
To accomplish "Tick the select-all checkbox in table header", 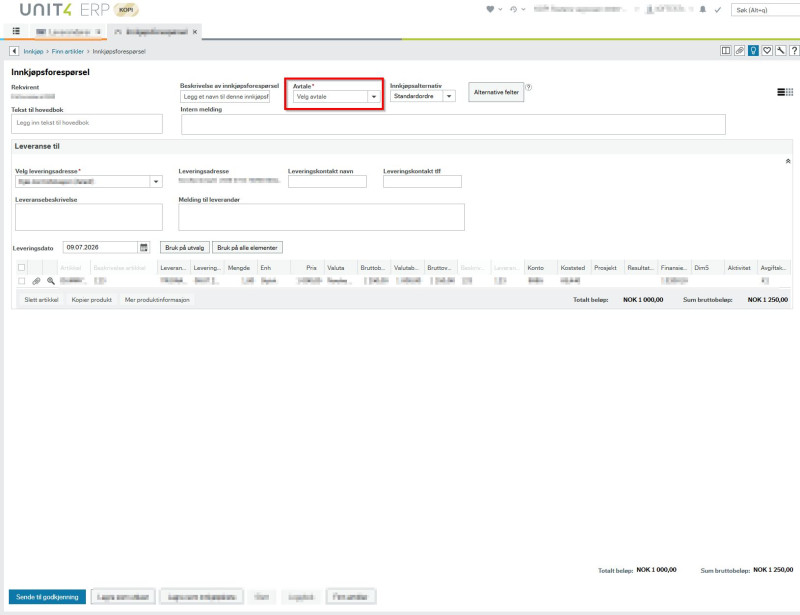I will pyautogui.click(x=21, y=267).
